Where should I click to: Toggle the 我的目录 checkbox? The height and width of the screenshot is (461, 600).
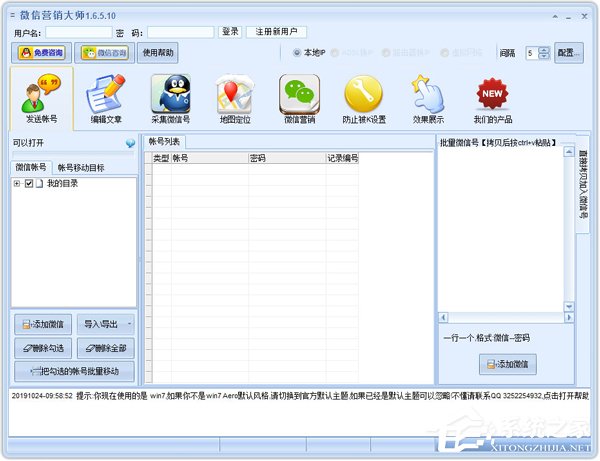29,184
